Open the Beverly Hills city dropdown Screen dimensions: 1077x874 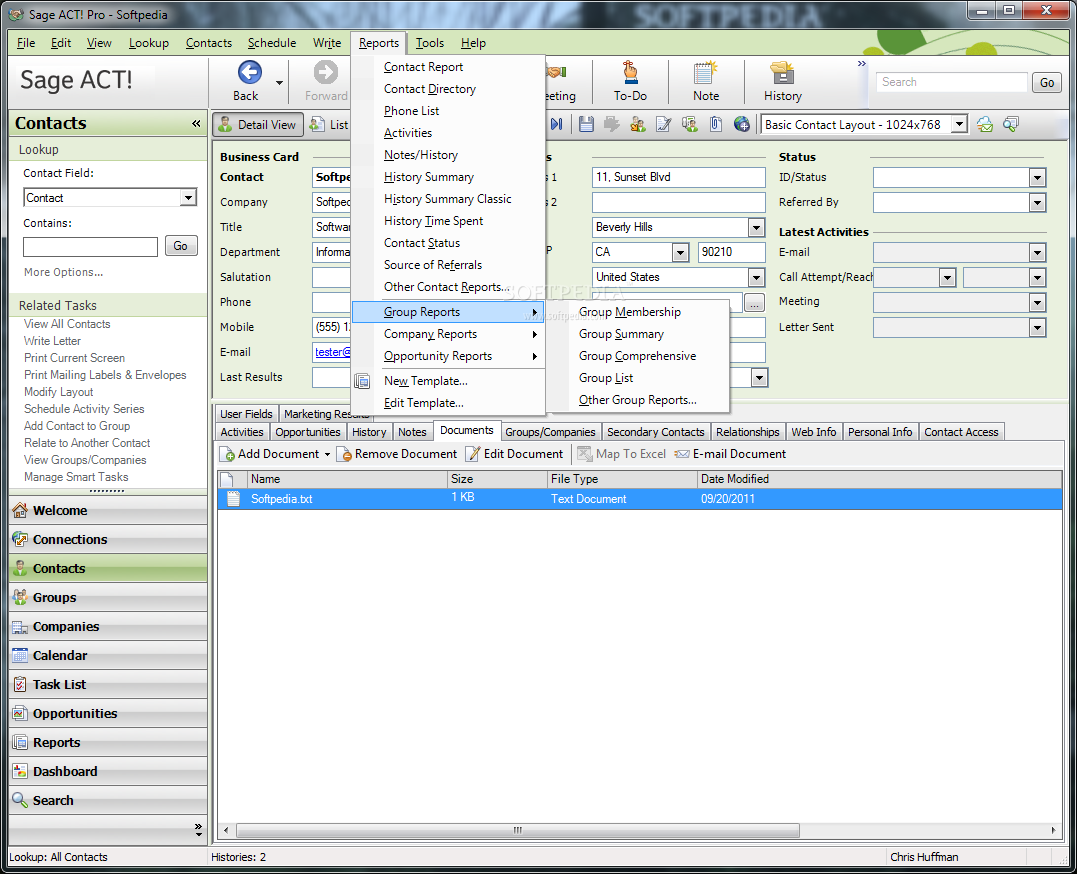click(756, 227)
